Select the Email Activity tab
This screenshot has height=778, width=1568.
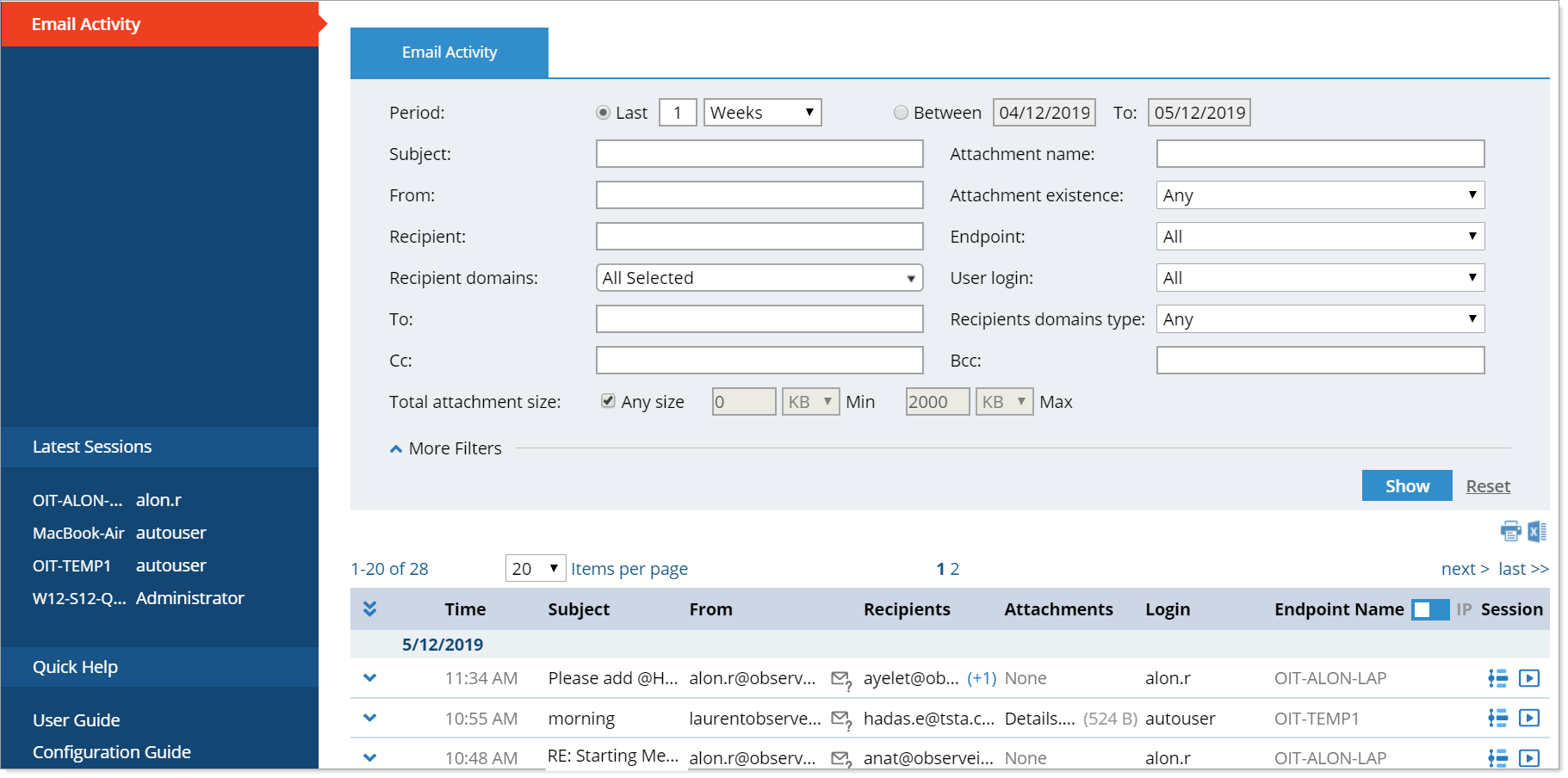point(449,52)
